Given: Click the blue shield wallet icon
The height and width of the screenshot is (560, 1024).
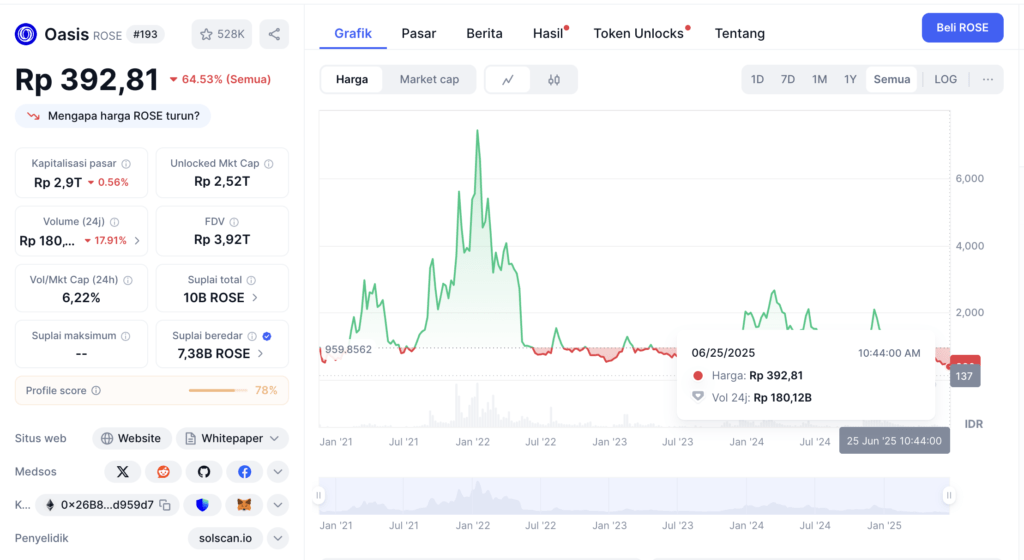Looking at the screenshot, I should 202,505.
